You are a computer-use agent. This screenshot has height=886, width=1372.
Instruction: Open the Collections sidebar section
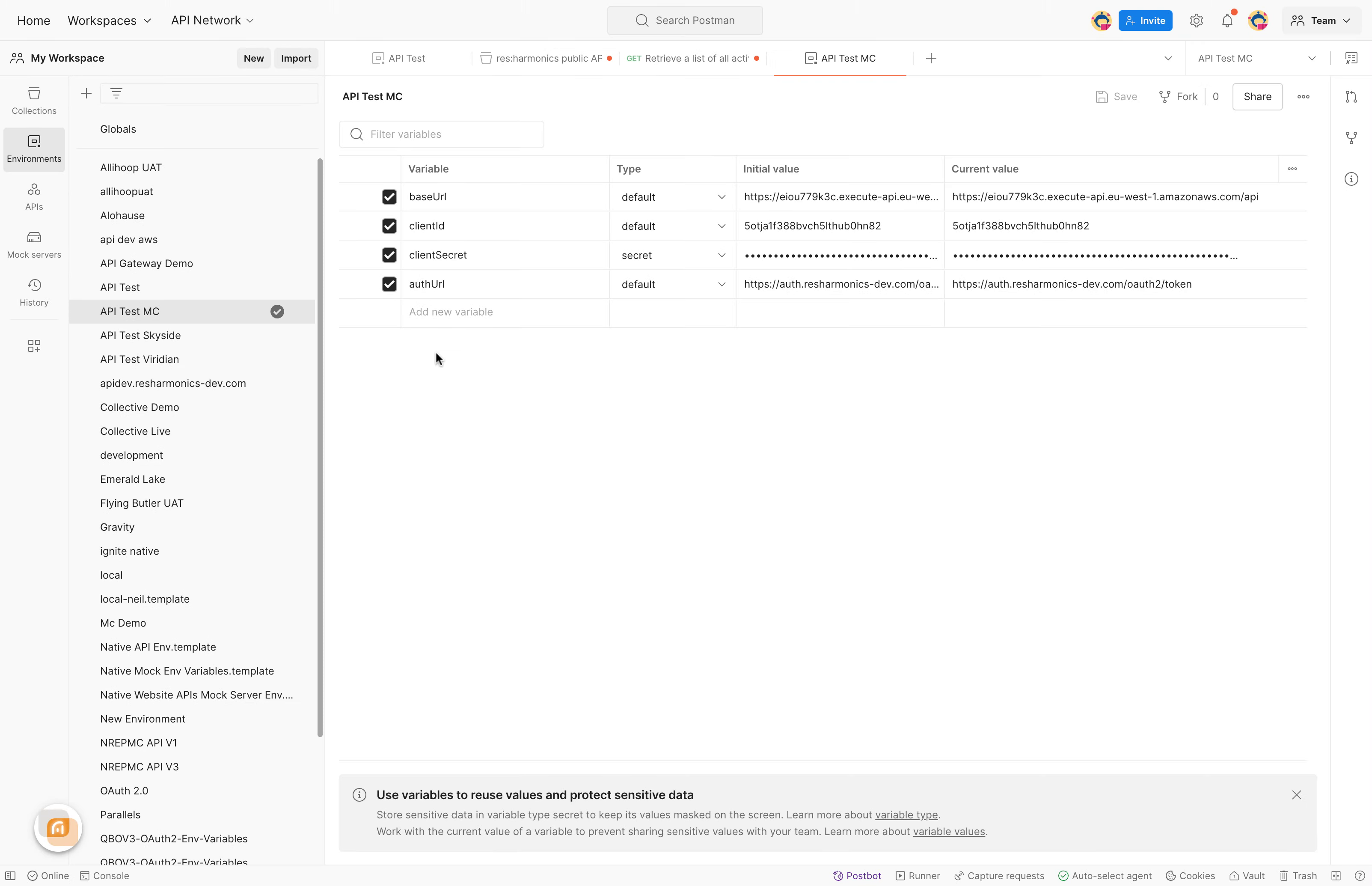click(x=34, y=101)
